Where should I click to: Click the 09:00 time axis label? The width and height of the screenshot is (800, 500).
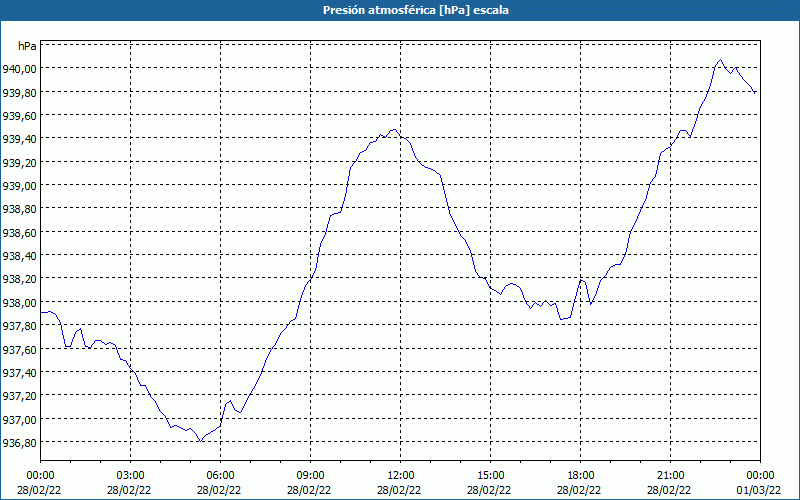coord(310,476)
